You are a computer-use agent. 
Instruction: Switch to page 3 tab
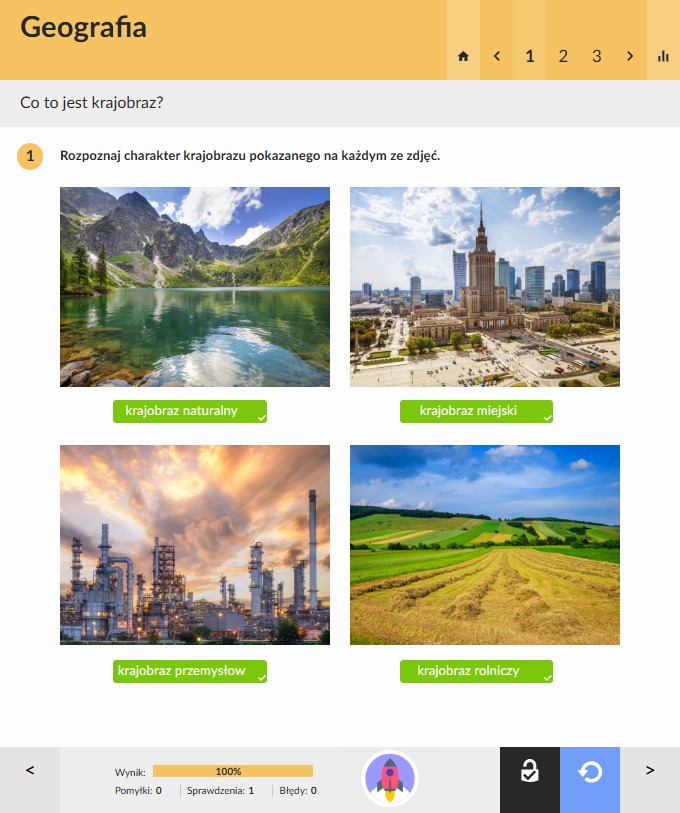(596, 56)
